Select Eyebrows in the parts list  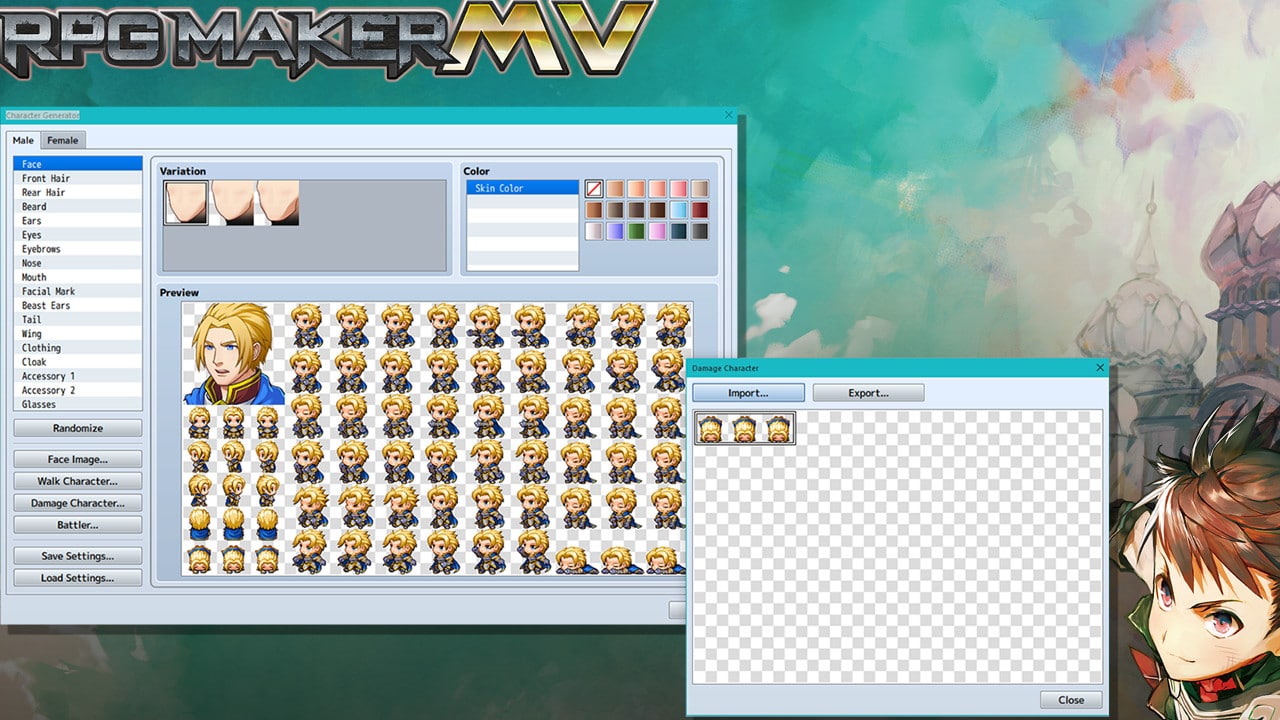click(78, 249)
